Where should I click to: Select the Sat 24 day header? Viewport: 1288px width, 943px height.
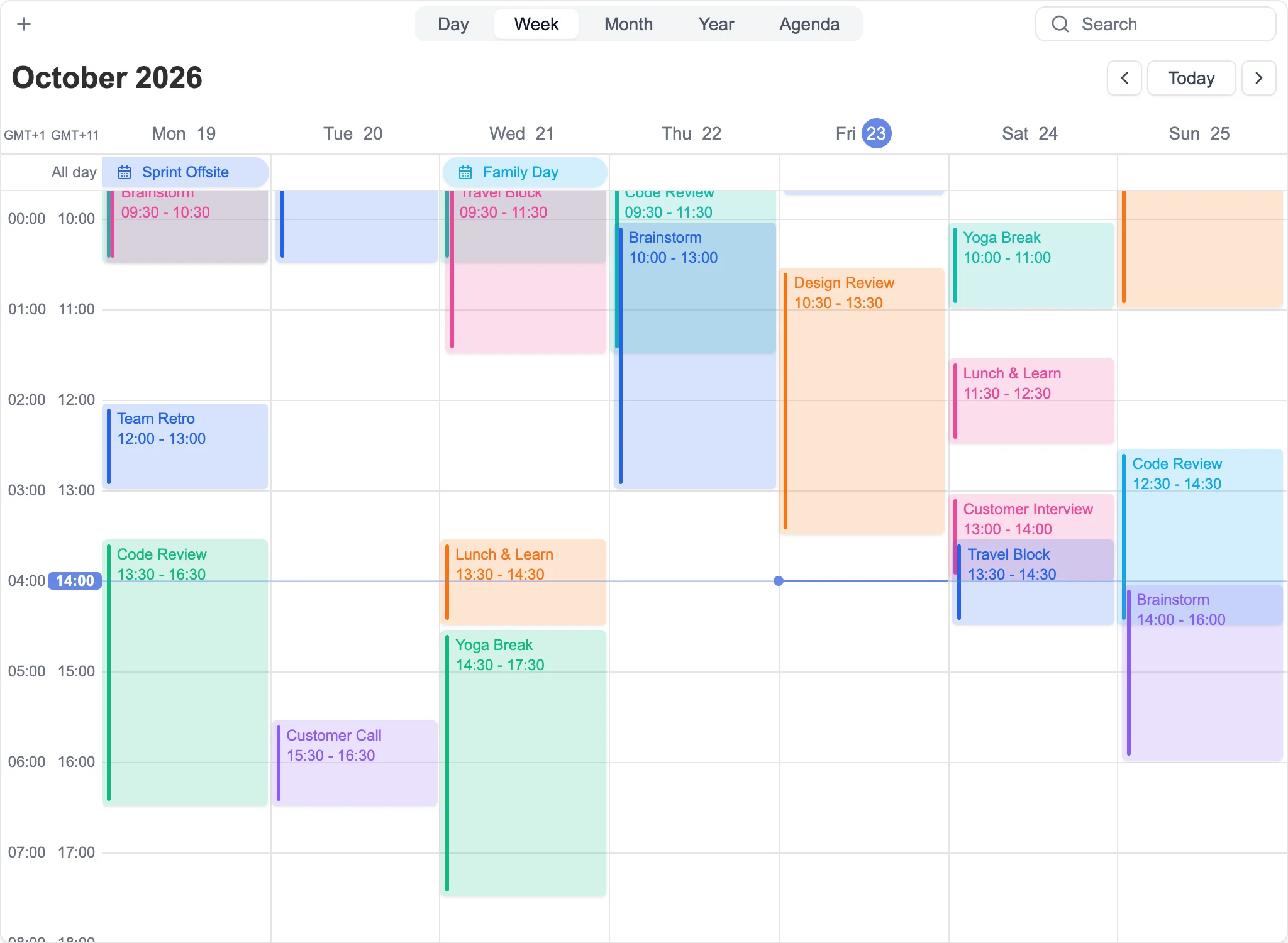click(1030, 133)
